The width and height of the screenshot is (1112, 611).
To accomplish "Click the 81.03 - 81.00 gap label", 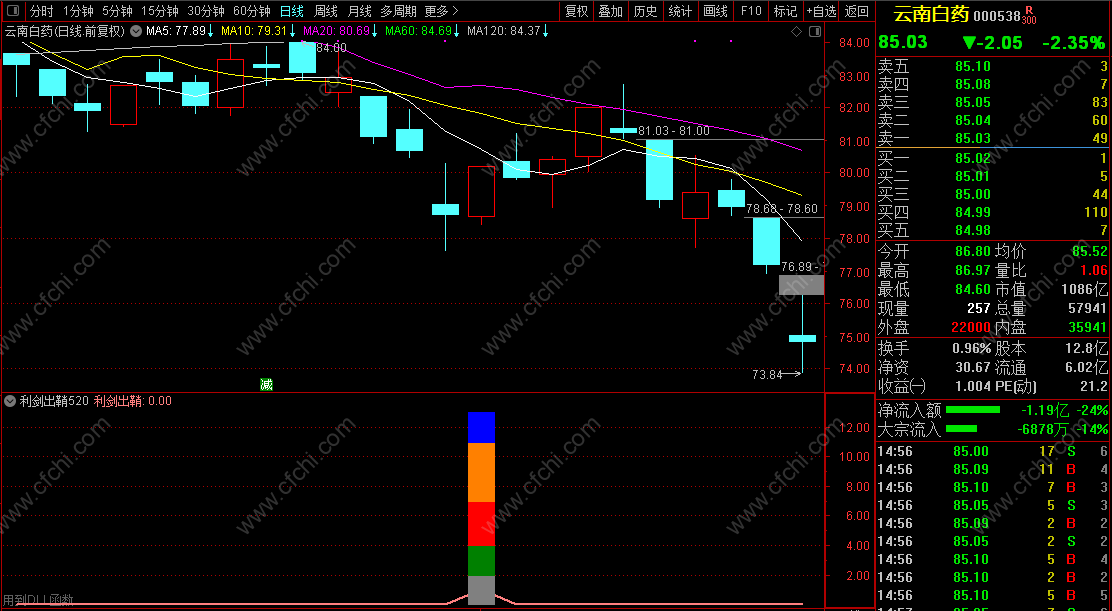I will (674, 130).
